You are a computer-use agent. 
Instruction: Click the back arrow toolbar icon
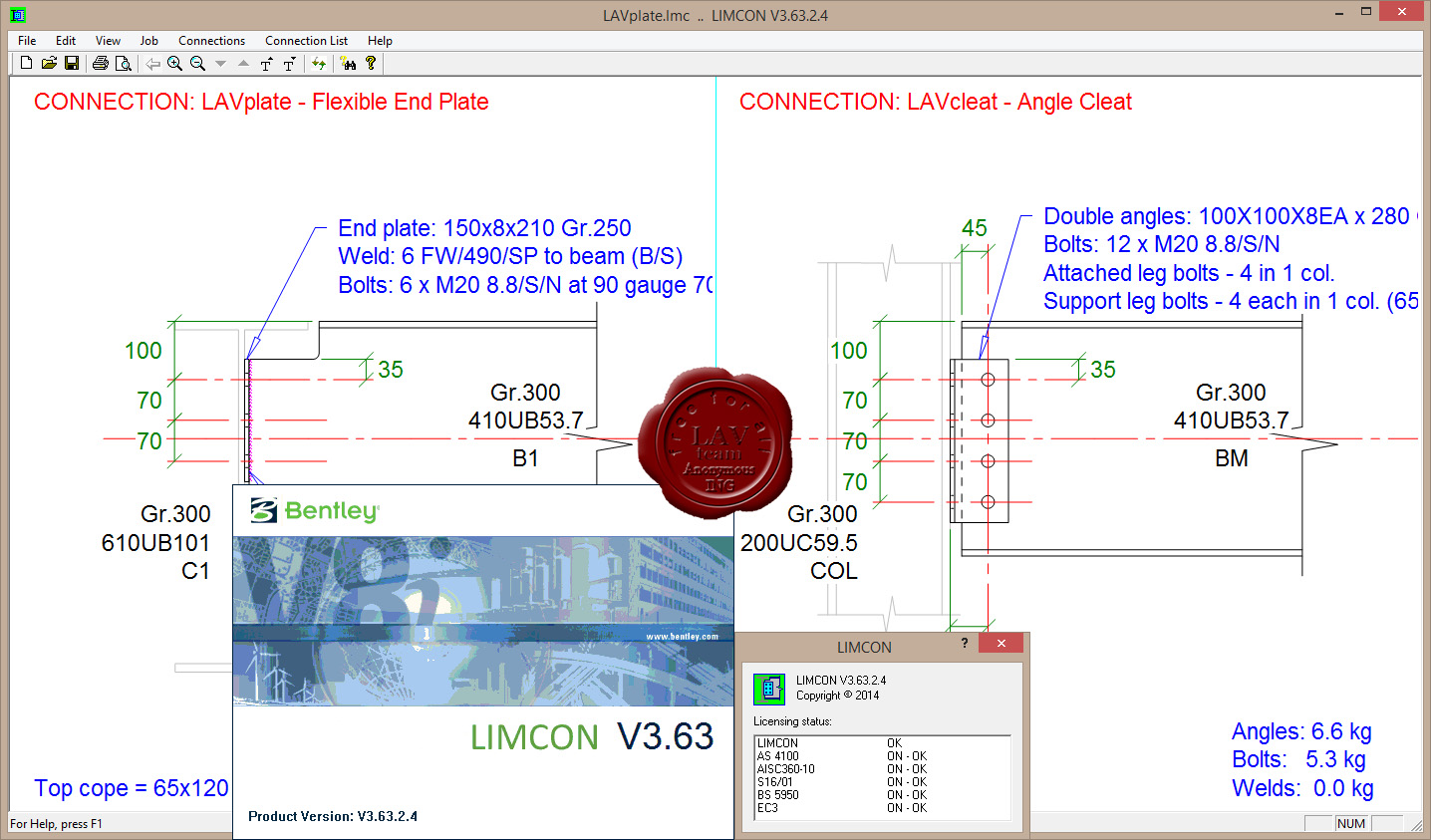[152, 63]
